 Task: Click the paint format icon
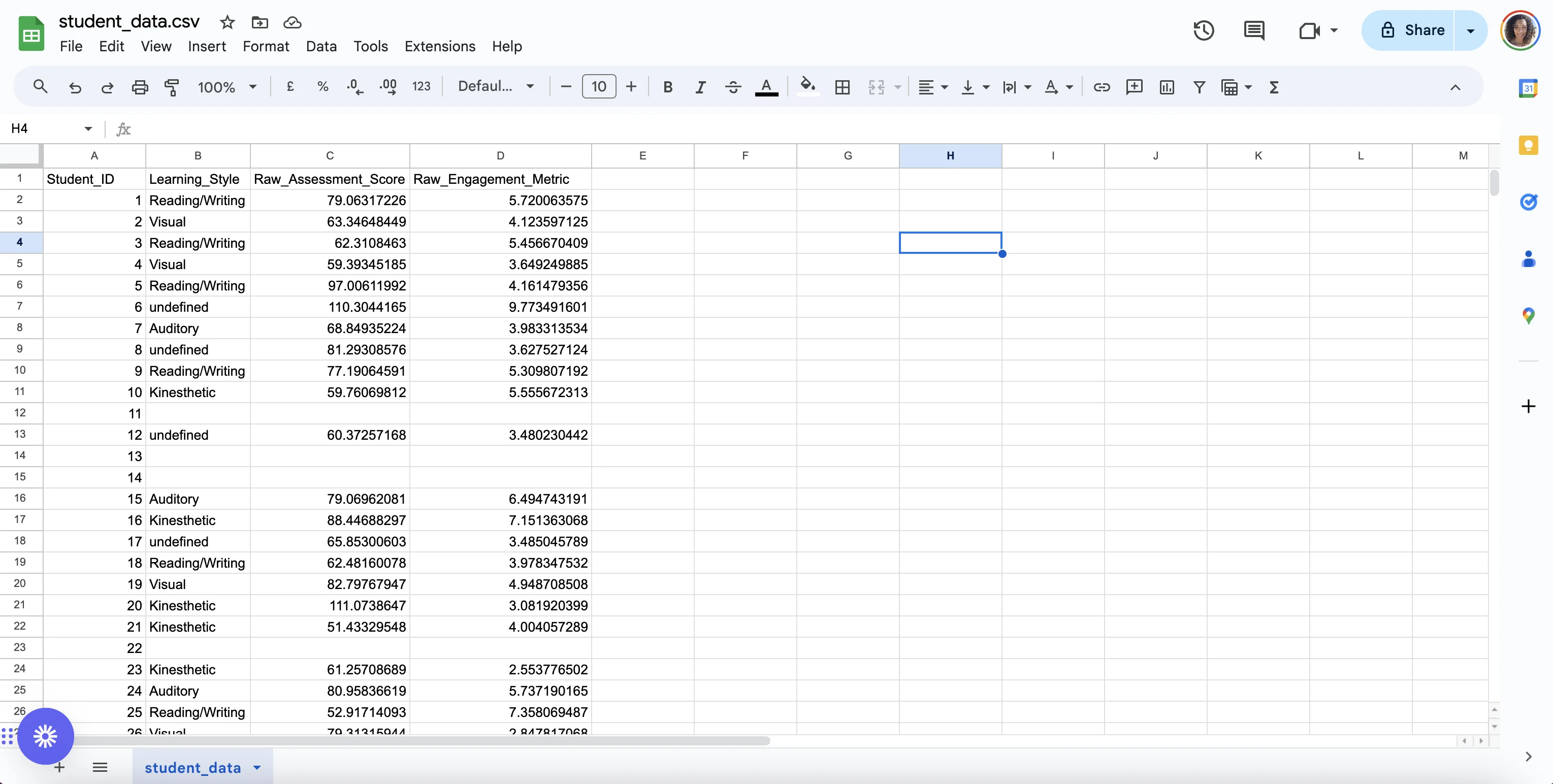172,87
